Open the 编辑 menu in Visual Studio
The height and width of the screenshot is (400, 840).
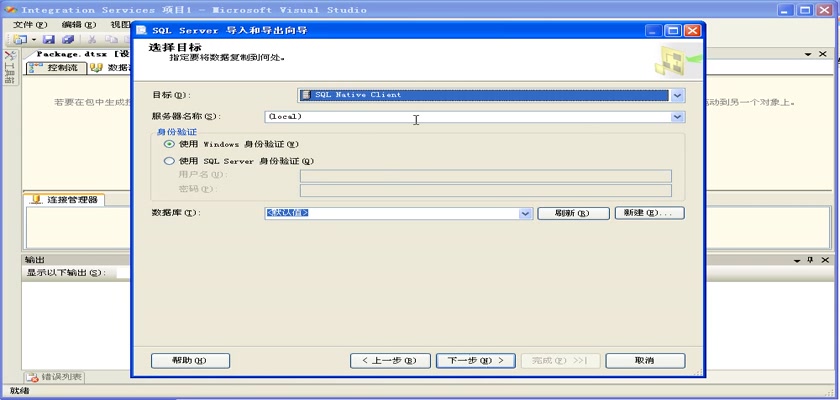click(78, 25)
